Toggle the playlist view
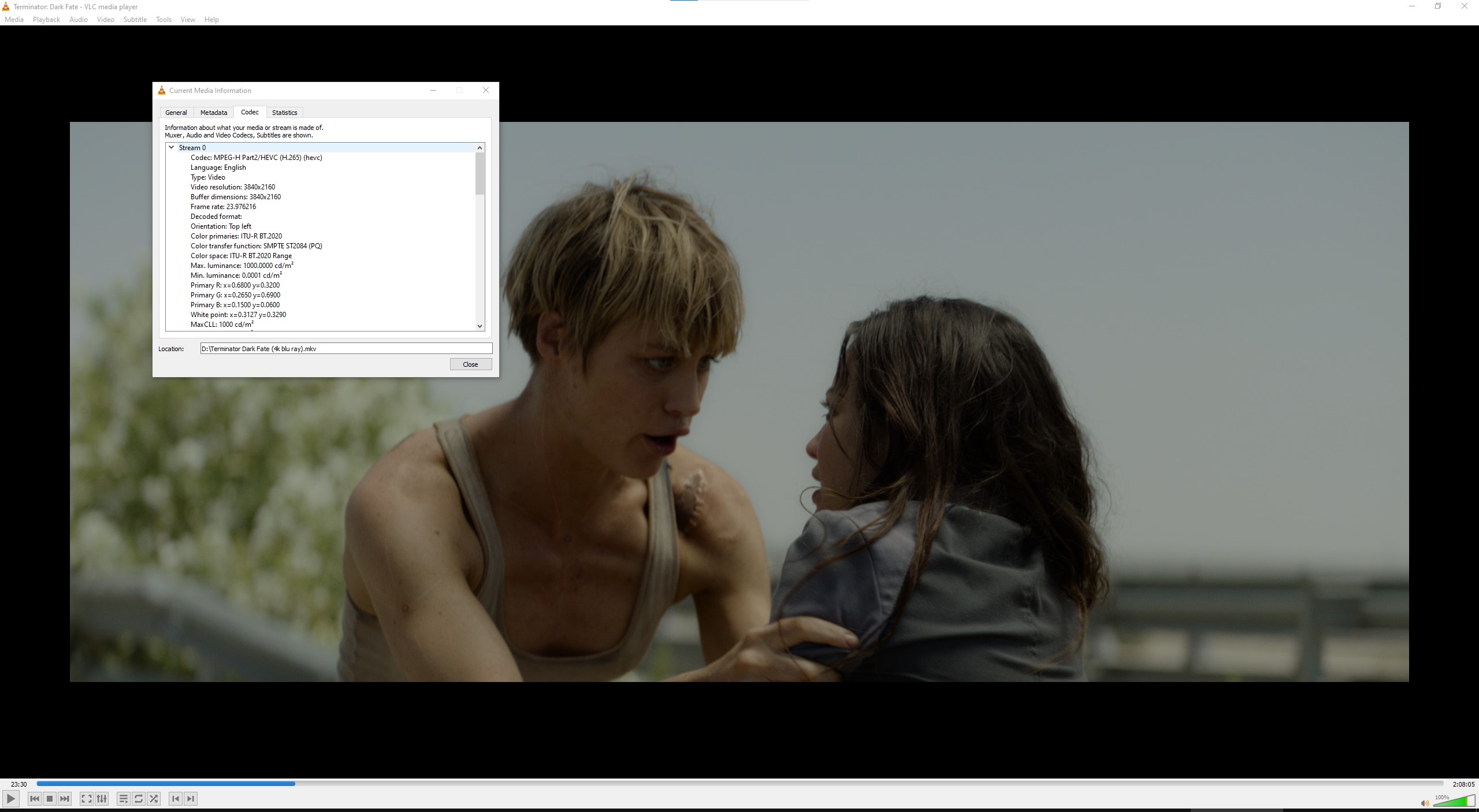Screen dimensions: 1479x812 click(123, 799)
